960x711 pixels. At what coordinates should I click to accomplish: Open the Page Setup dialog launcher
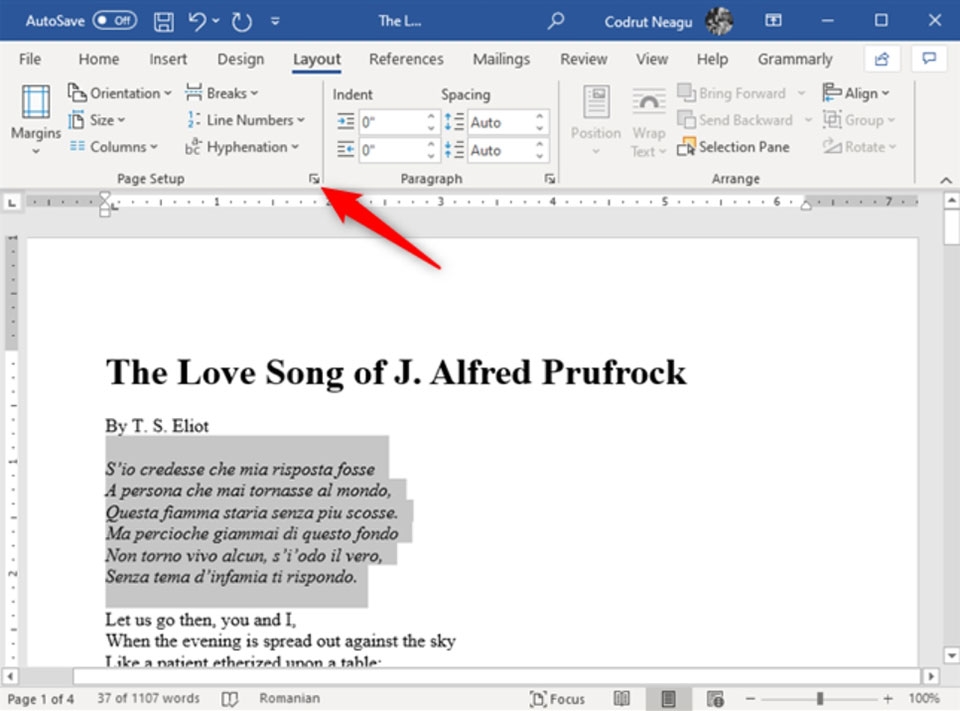pos(314,179)
